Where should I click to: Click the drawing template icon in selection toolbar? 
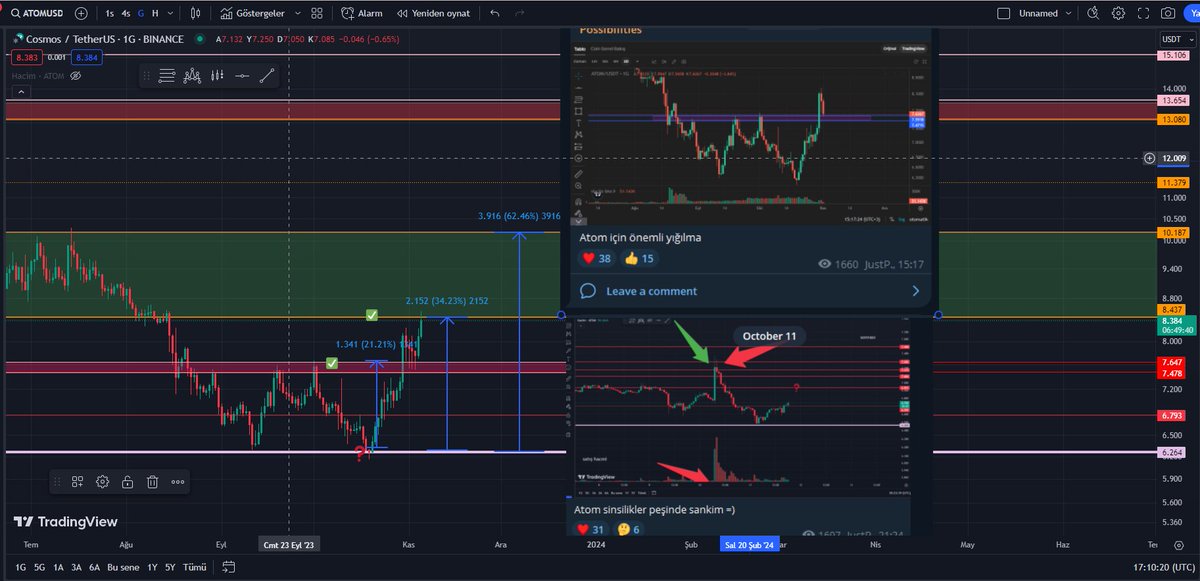tap(77, 482)
